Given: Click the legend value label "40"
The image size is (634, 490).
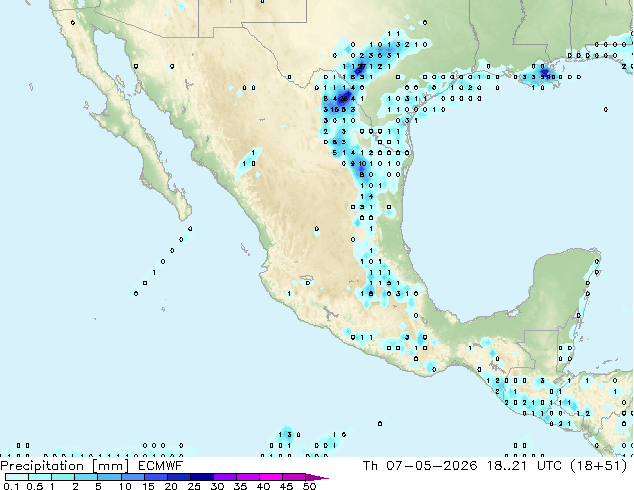Looking at the screenshot, I should 263,486.
